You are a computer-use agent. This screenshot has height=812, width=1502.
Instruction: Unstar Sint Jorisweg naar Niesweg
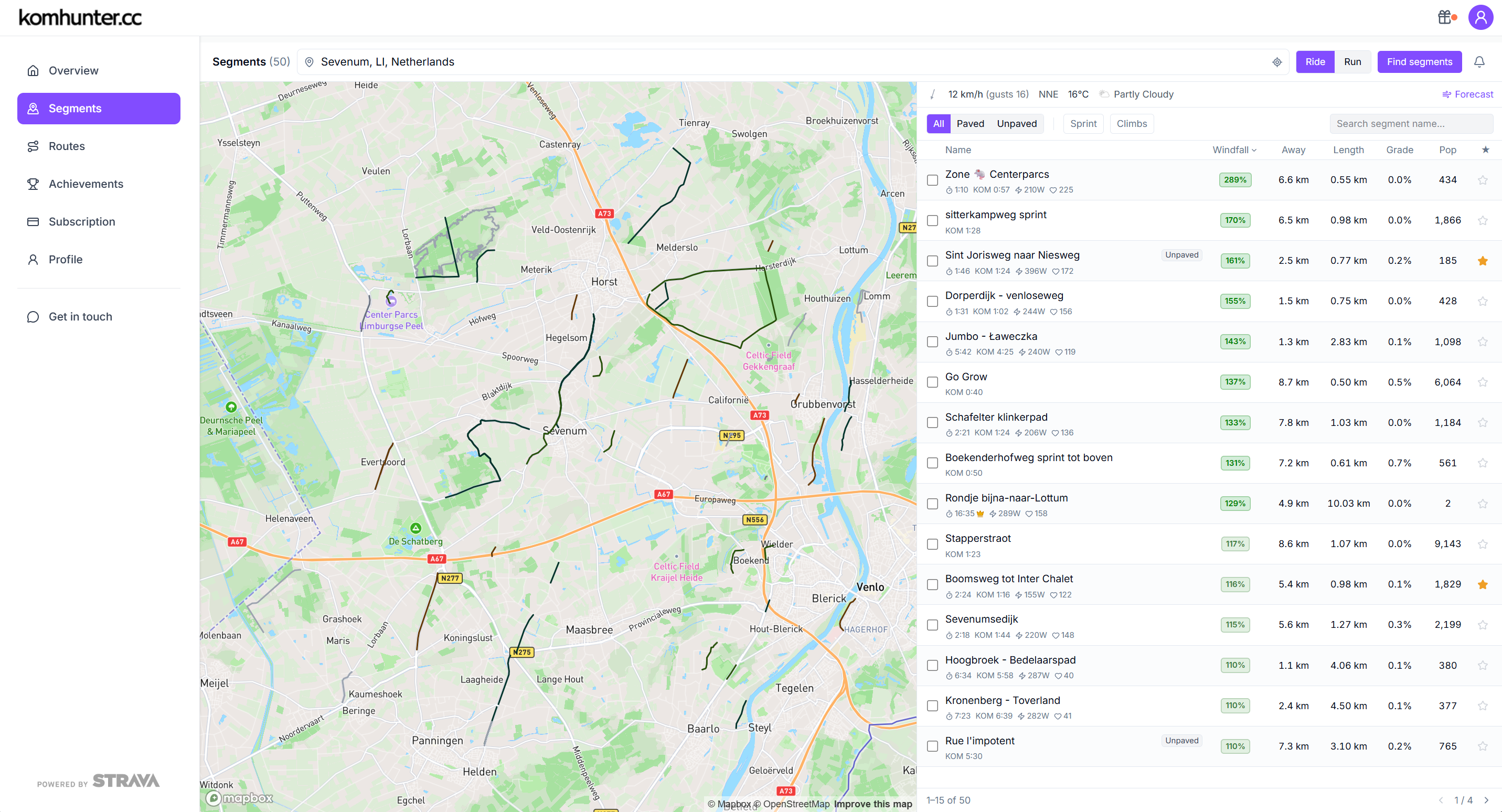(1483, 261)
